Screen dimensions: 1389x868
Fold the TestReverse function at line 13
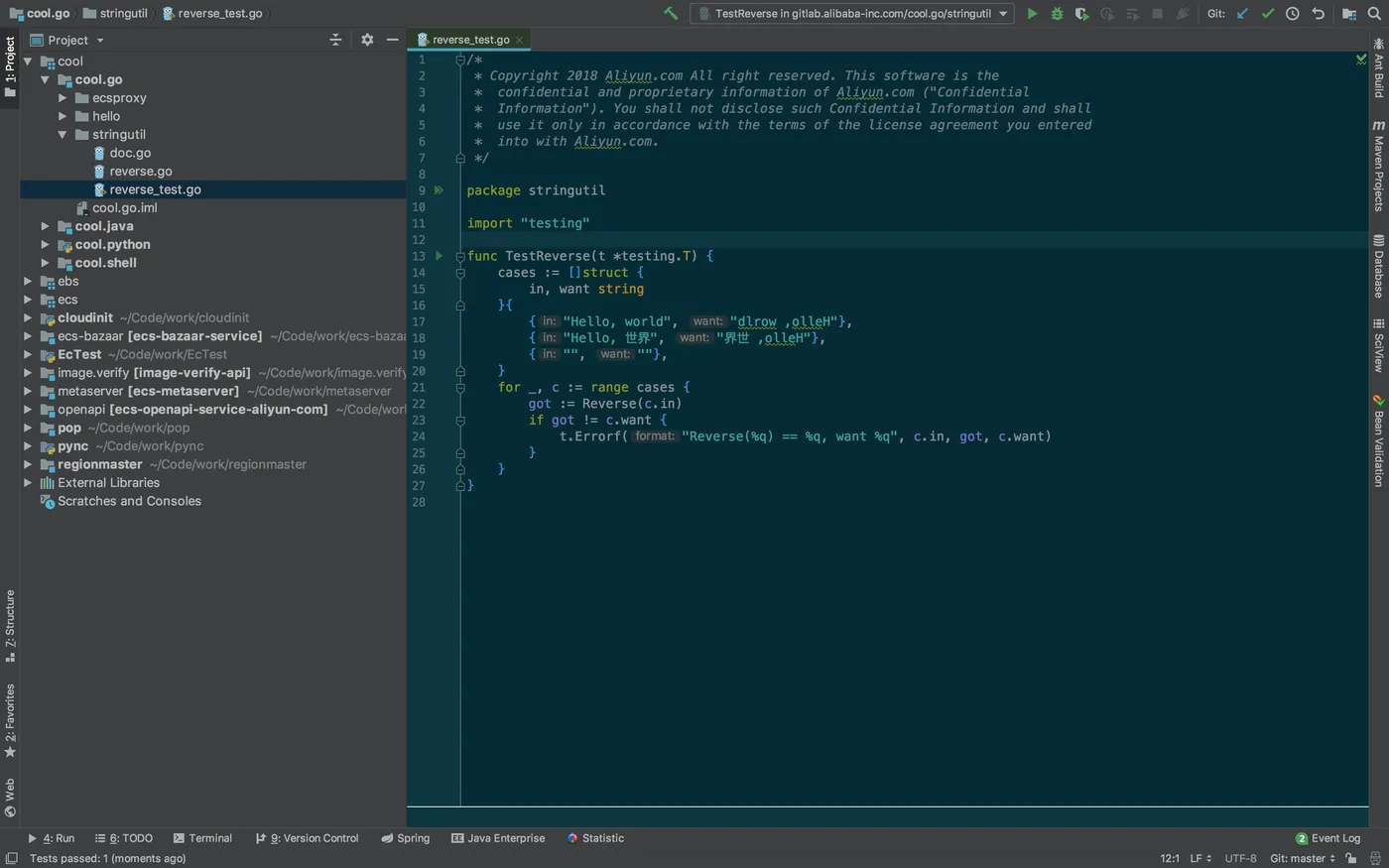coord(460,256)
